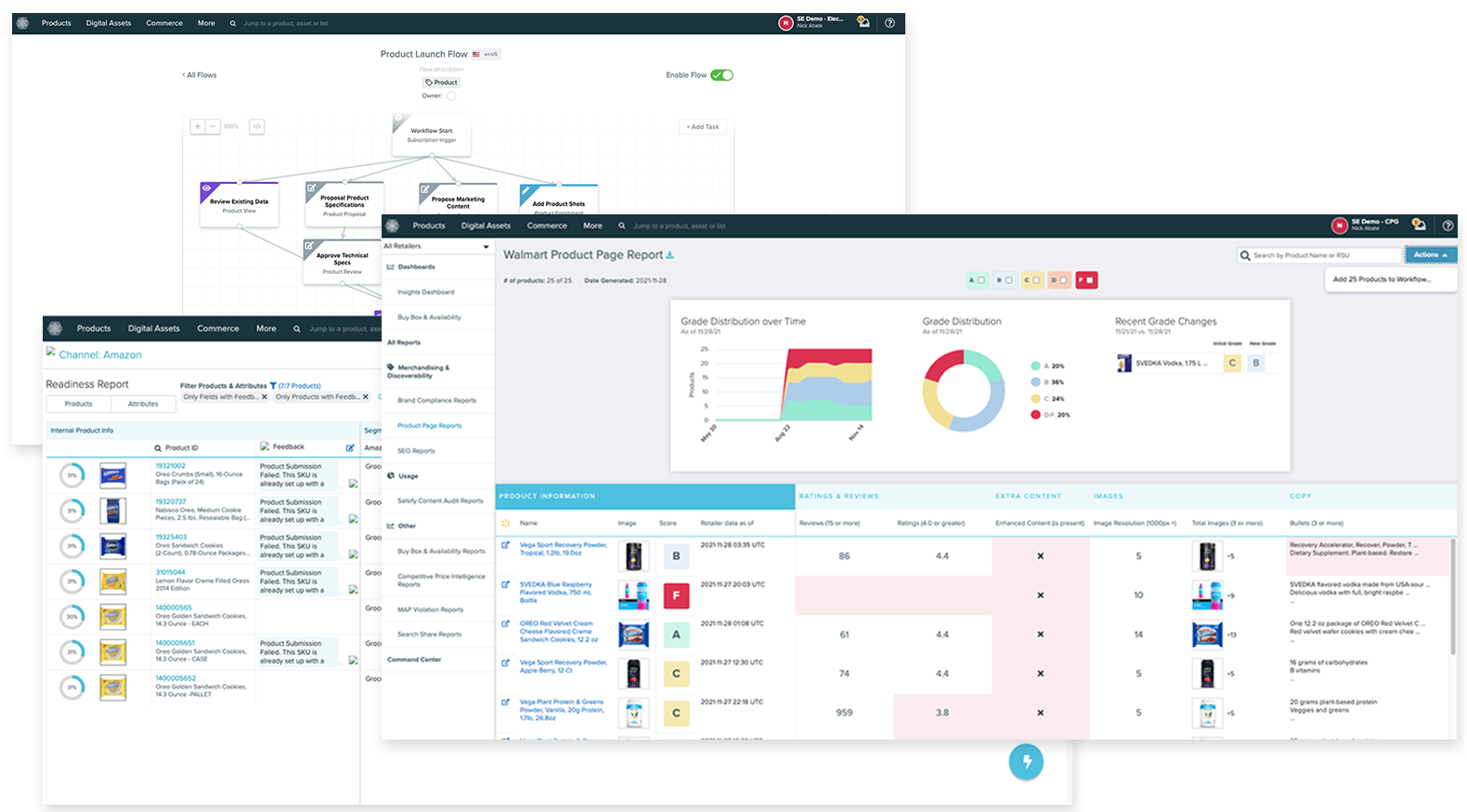Open Commerce menu in Walmart report window
1467x812 pixels.
tap(547, 226)
